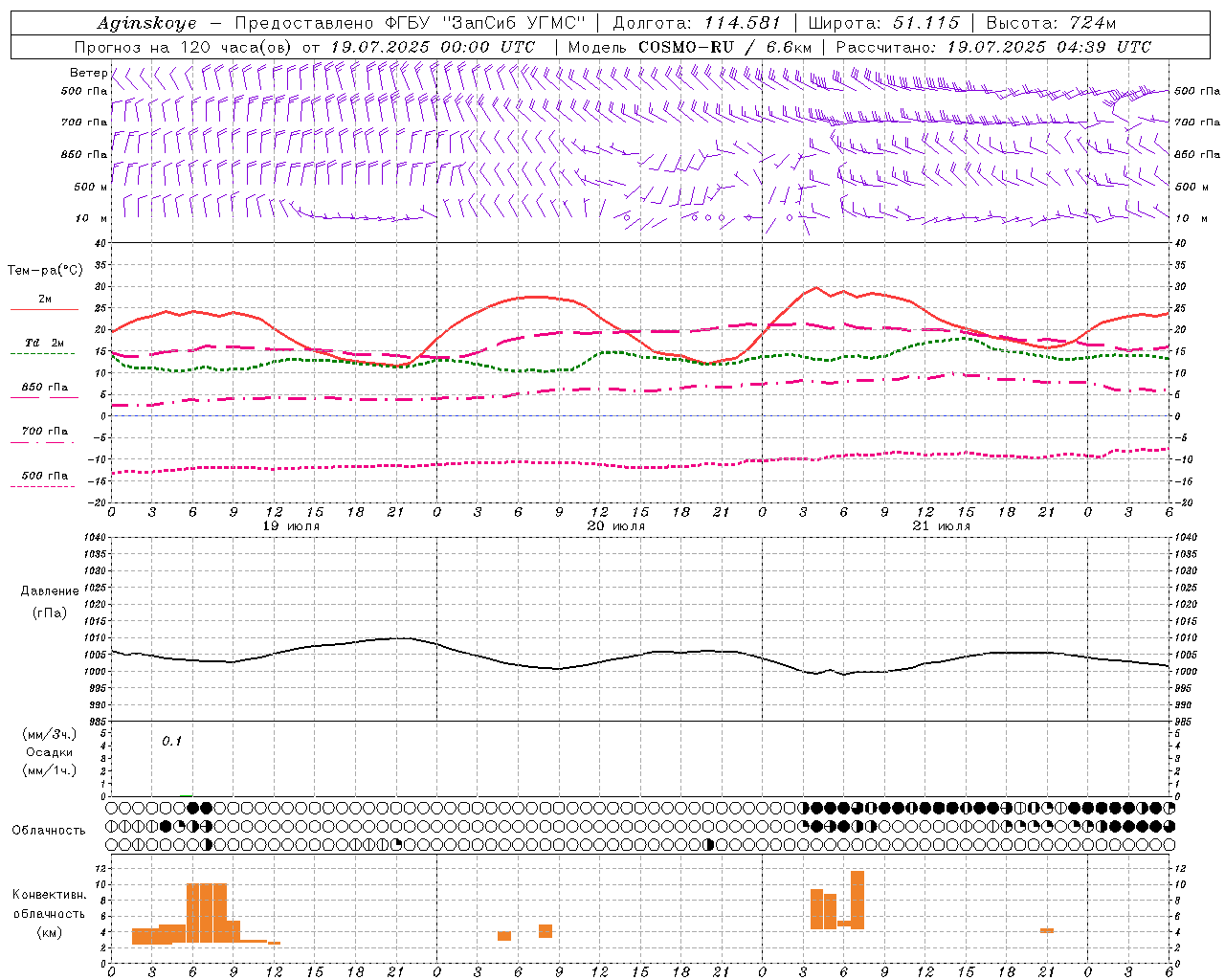The height and width of the screenshot is (980, 1225).
Task: Click the Конвективн. convective cloud label
Action: pos(50,895)
